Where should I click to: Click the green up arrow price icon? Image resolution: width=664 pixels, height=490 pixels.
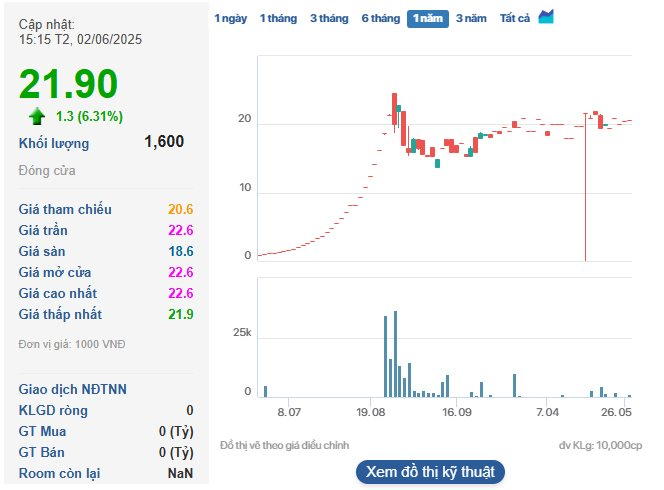coord(37,116)
